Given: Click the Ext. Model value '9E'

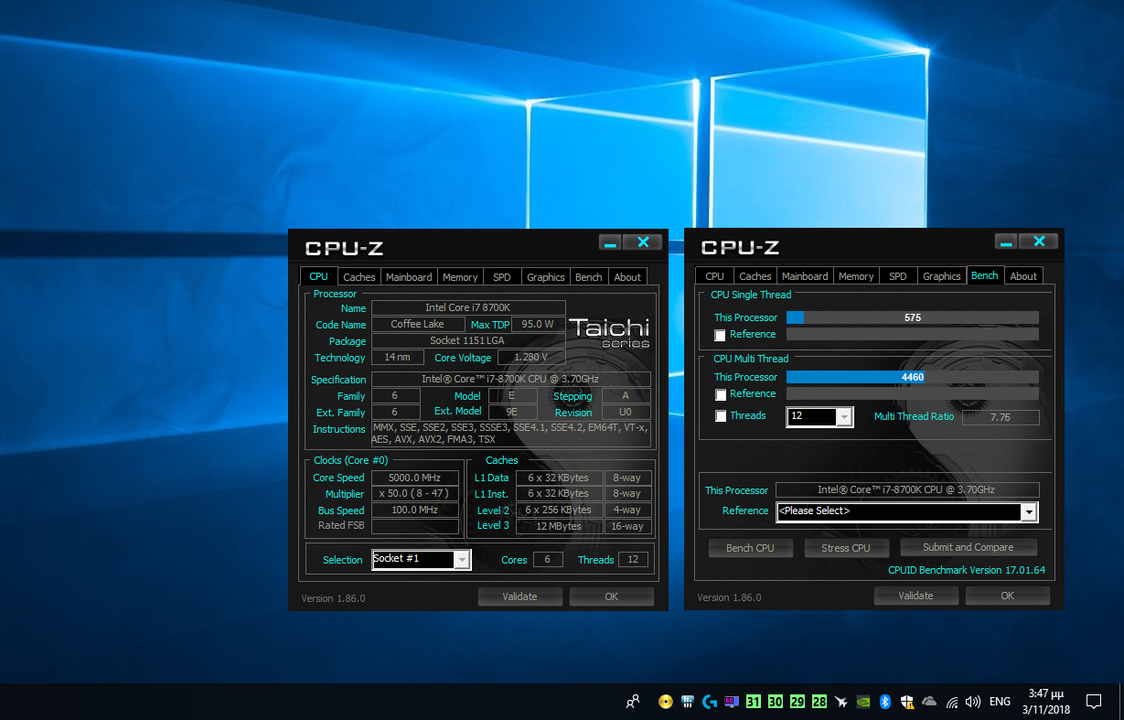Looking at the screenshot, I should pos(512,412).
